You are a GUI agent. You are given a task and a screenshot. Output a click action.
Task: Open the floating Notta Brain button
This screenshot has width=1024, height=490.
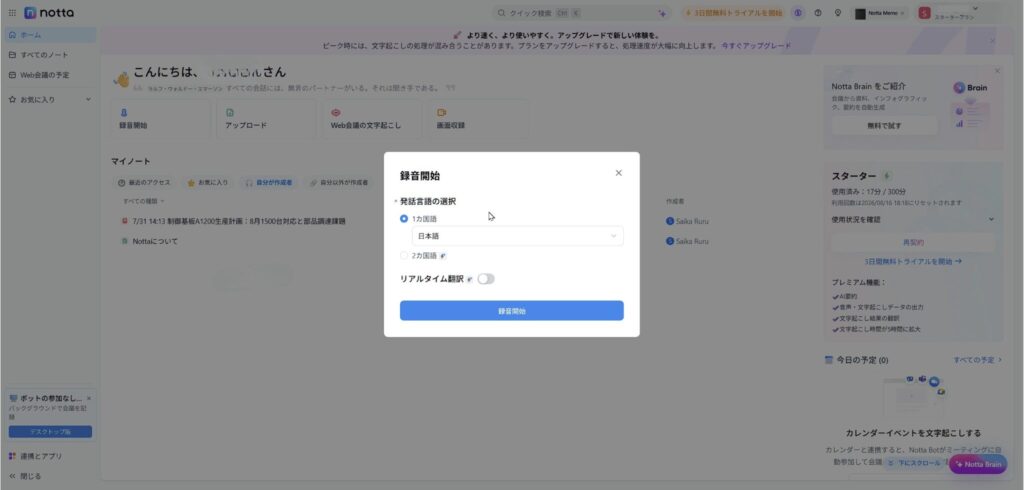[x=978, y=465]
